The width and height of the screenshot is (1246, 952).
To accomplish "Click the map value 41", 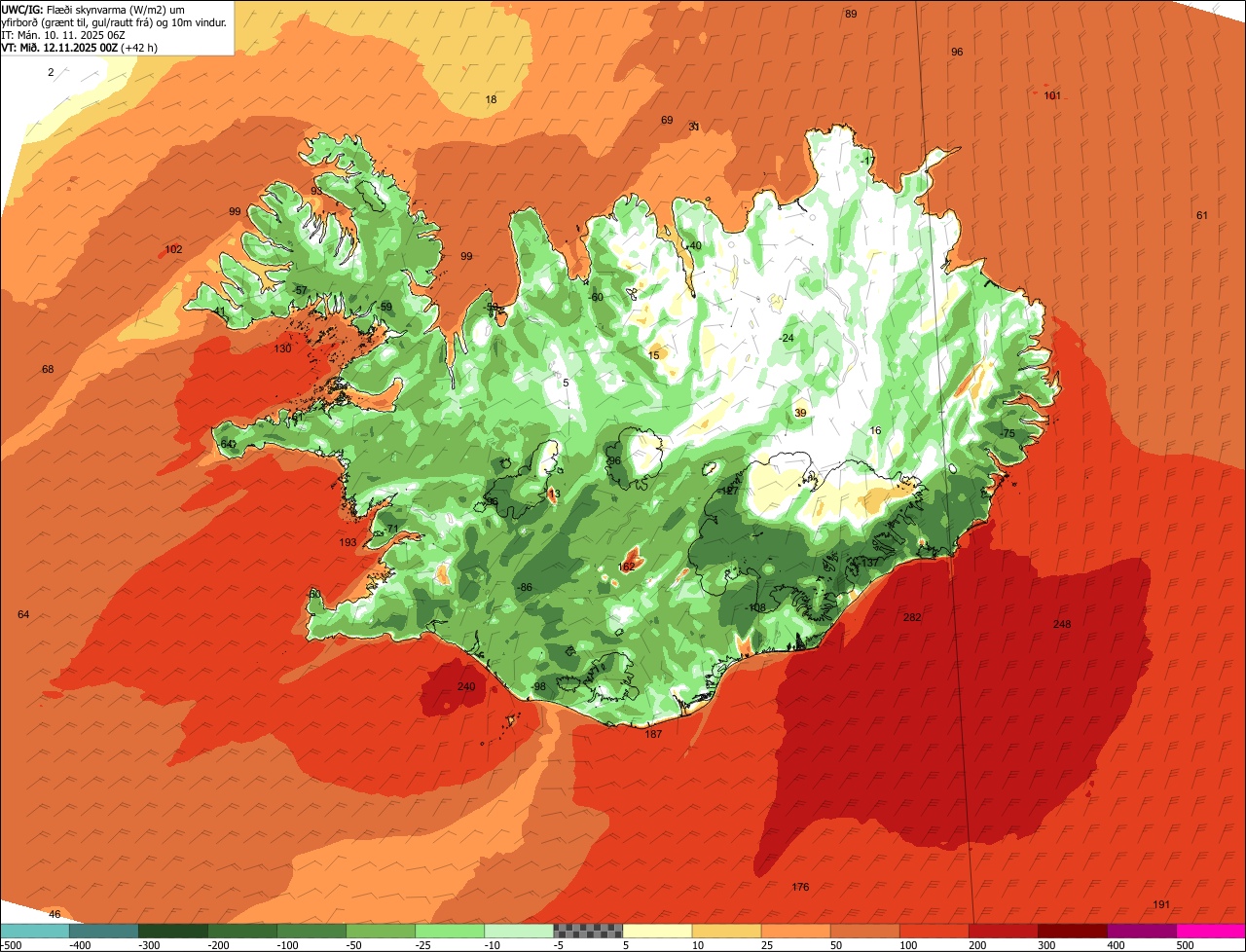I will click(x=220, y=311).
